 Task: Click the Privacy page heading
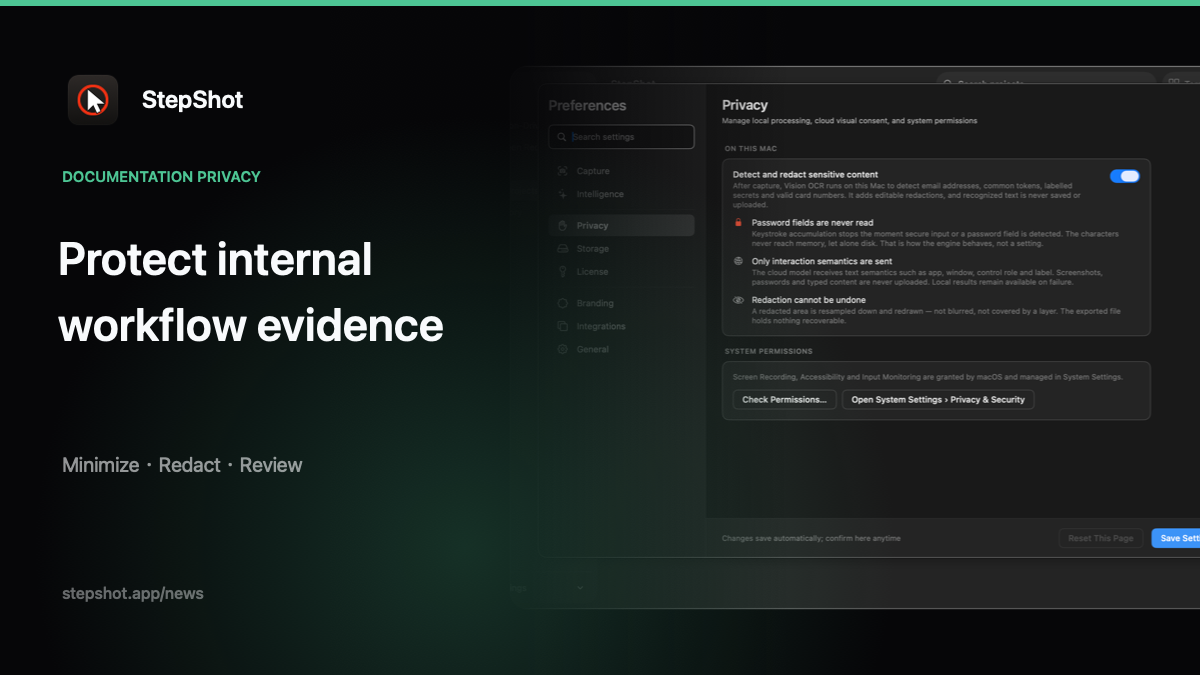(745, 104)
